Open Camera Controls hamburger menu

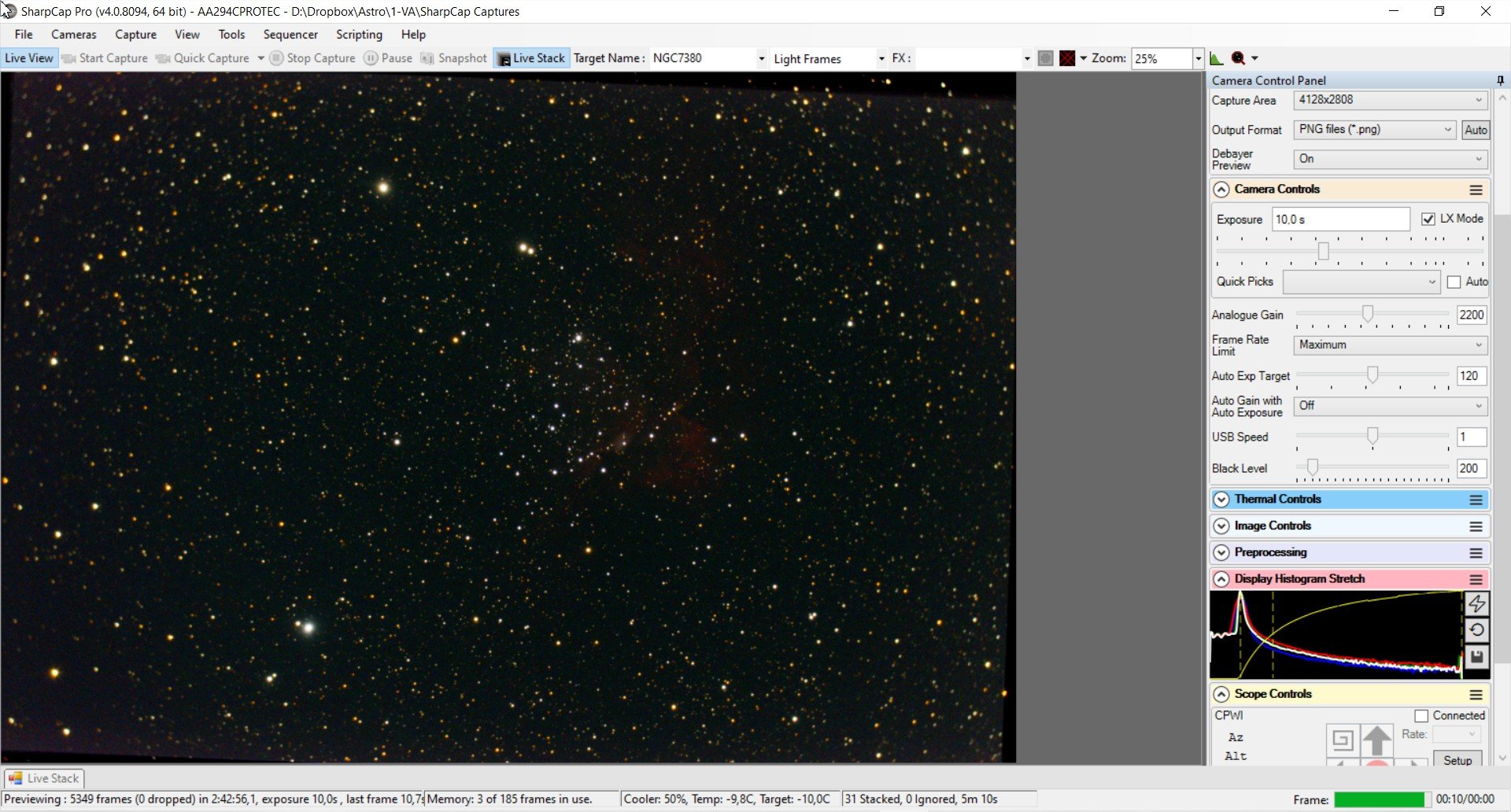point(1476,190)
